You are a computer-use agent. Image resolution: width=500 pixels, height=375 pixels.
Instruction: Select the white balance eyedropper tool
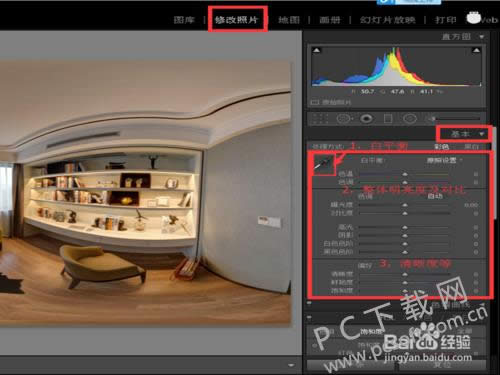tap(324, 164)
